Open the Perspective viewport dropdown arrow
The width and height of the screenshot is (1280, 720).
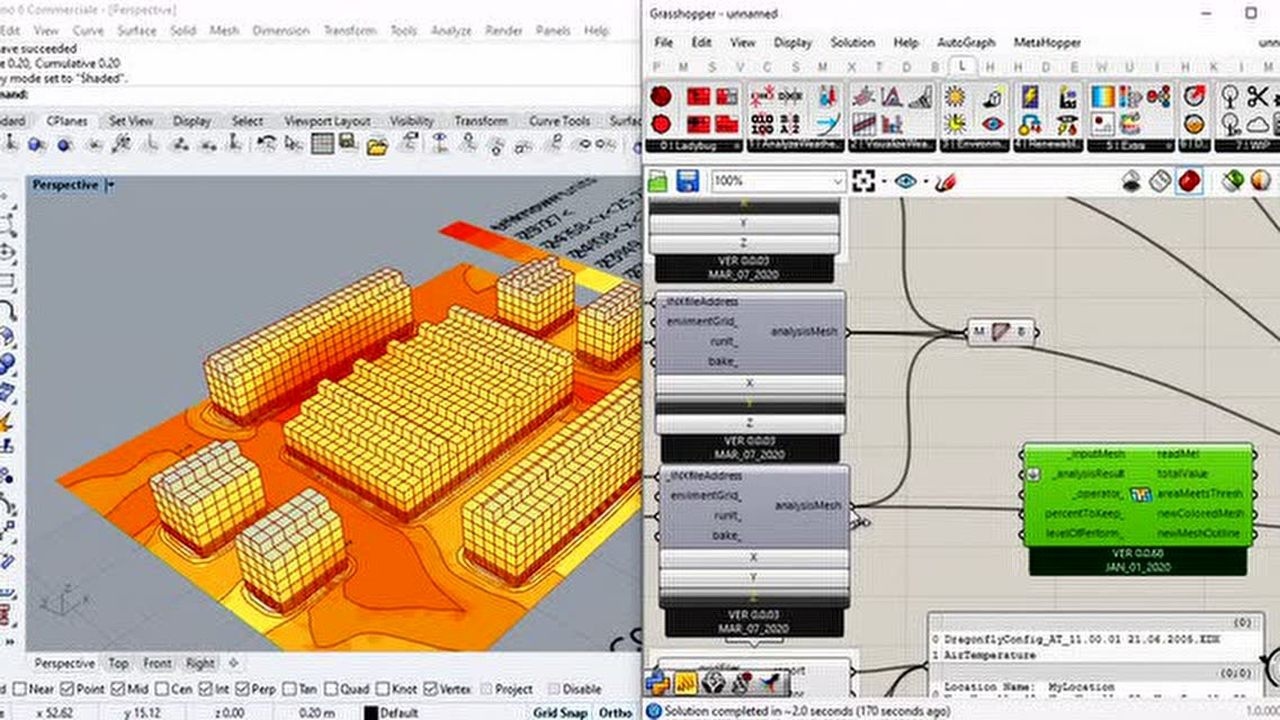pos(111,185)
